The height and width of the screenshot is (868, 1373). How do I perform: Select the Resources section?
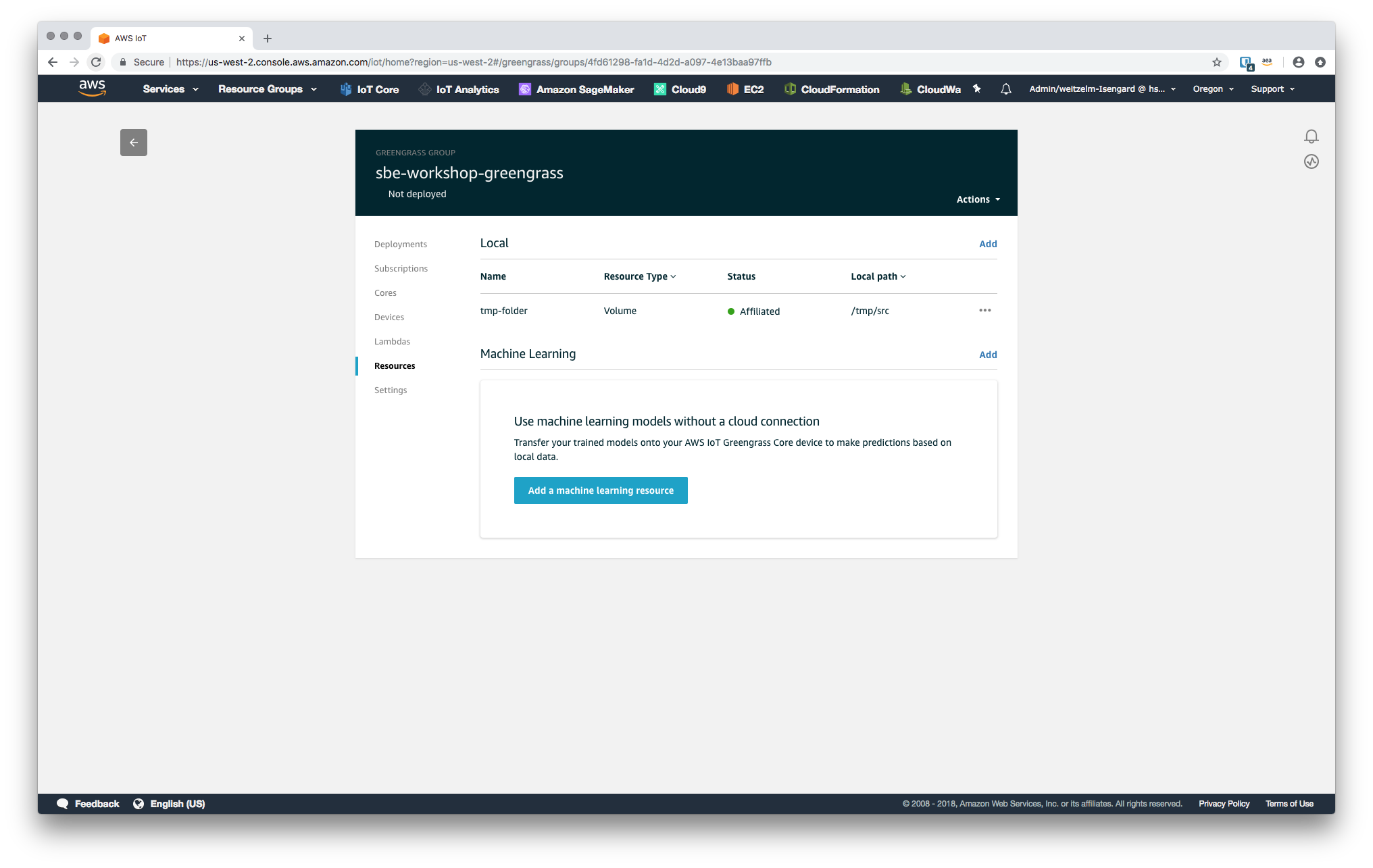[x=395, y=366]
